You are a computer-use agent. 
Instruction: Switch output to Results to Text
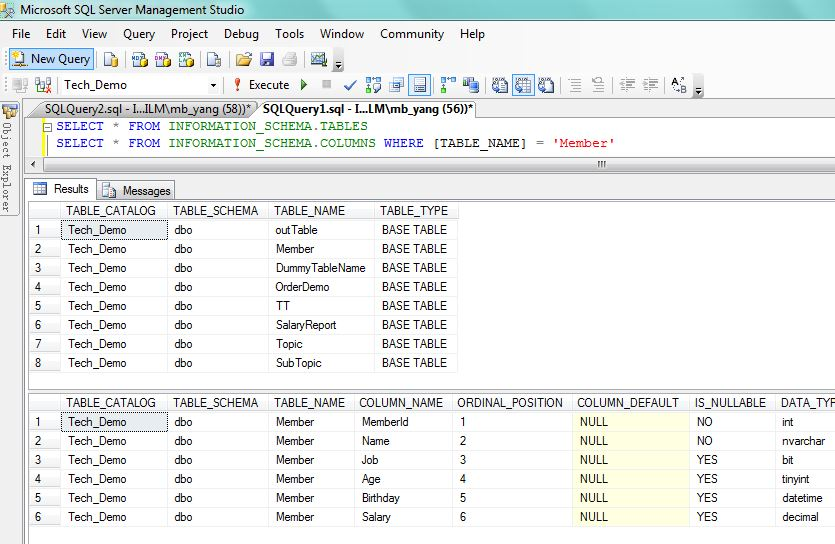[500, 85]
